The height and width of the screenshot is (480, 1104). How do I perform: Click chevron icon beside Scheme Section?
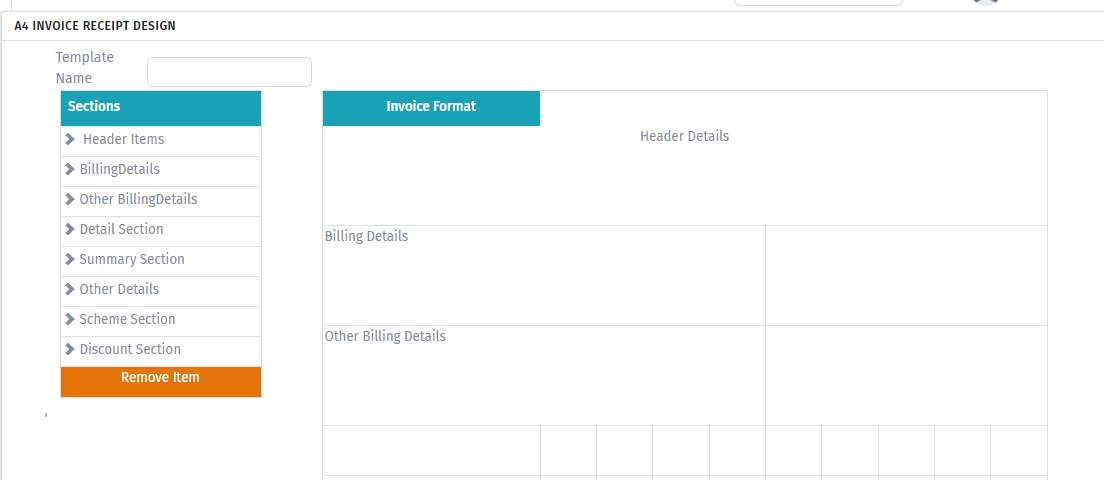pyautogui.click(x=70, y=320)
